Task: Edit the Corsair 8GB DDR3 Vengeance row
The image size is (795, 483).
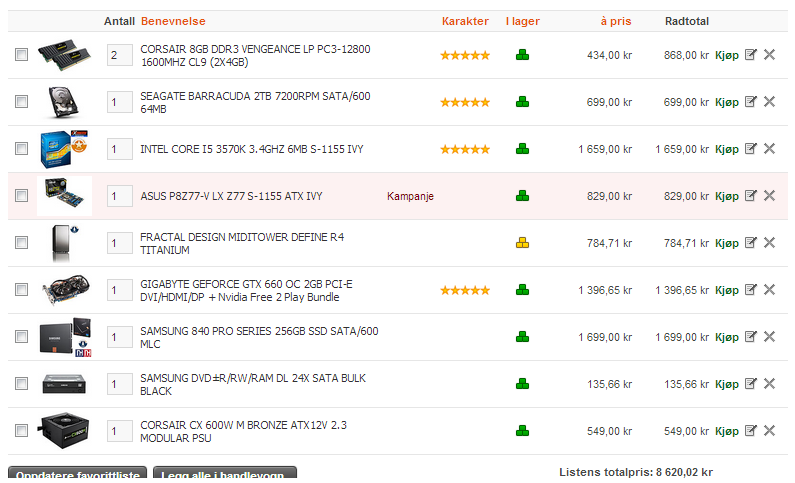Action: coord(751,55)
